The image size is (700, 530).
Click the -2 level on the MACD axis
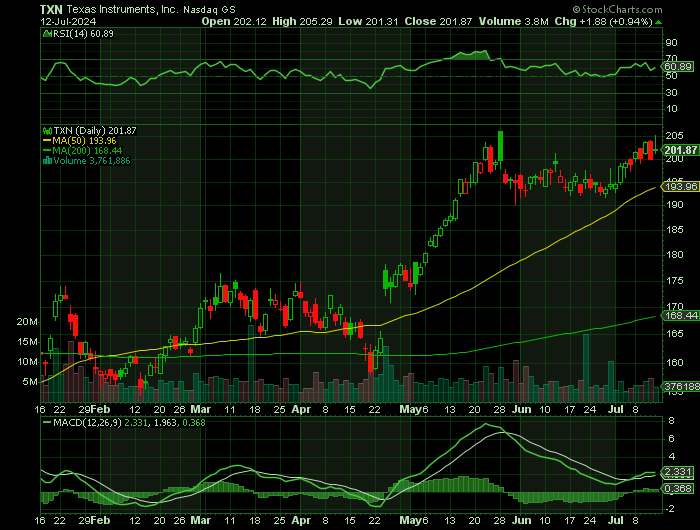[669, 509]
